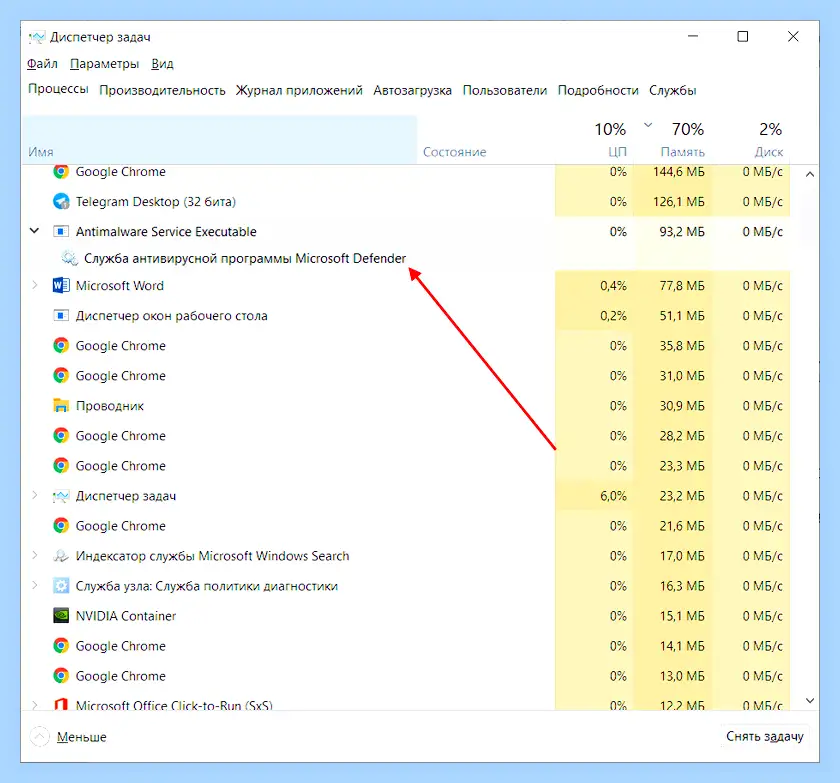Click the NVIDIA Container icon

pyautogui.click(x=61, y=616)
